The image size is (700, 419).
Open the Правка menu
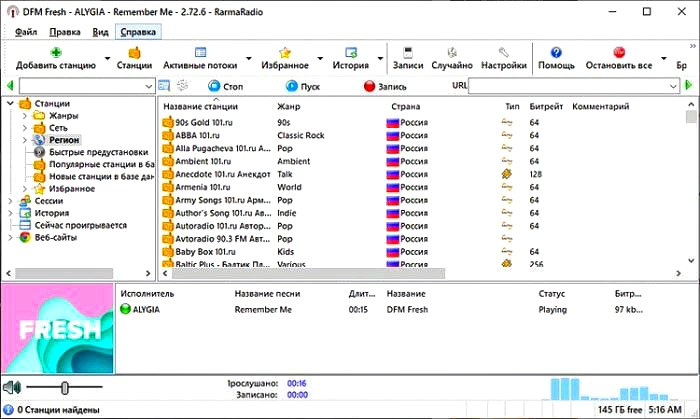(65, 32)
